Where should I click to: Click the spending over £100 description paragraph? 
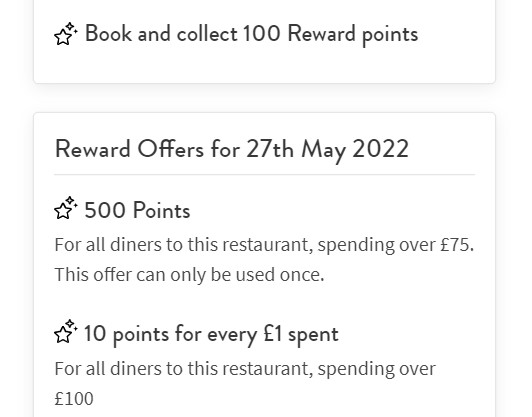(245, 383)
